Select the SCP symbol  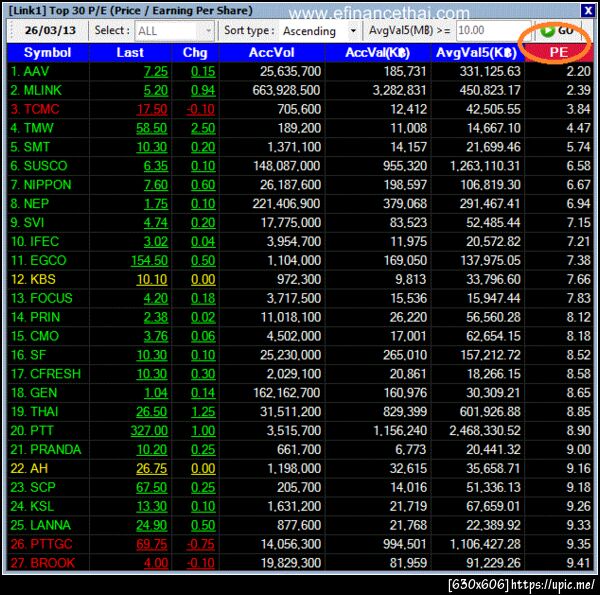pos(33,487)
